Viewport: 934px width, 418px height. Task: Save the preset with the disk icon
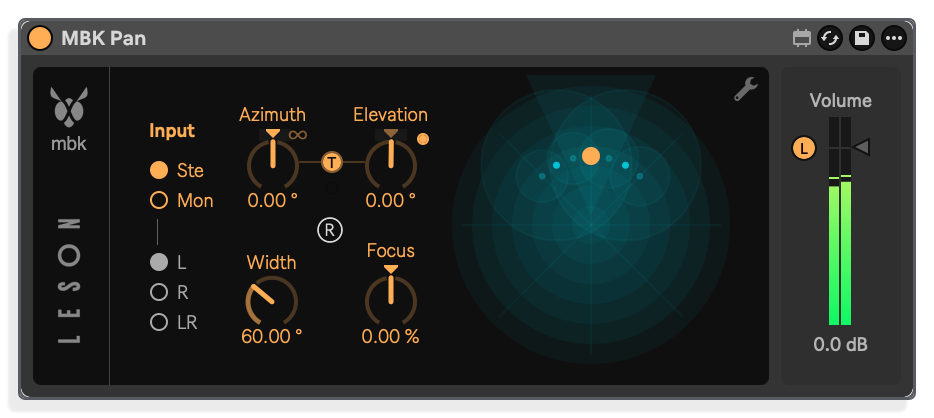coord(861,39)
